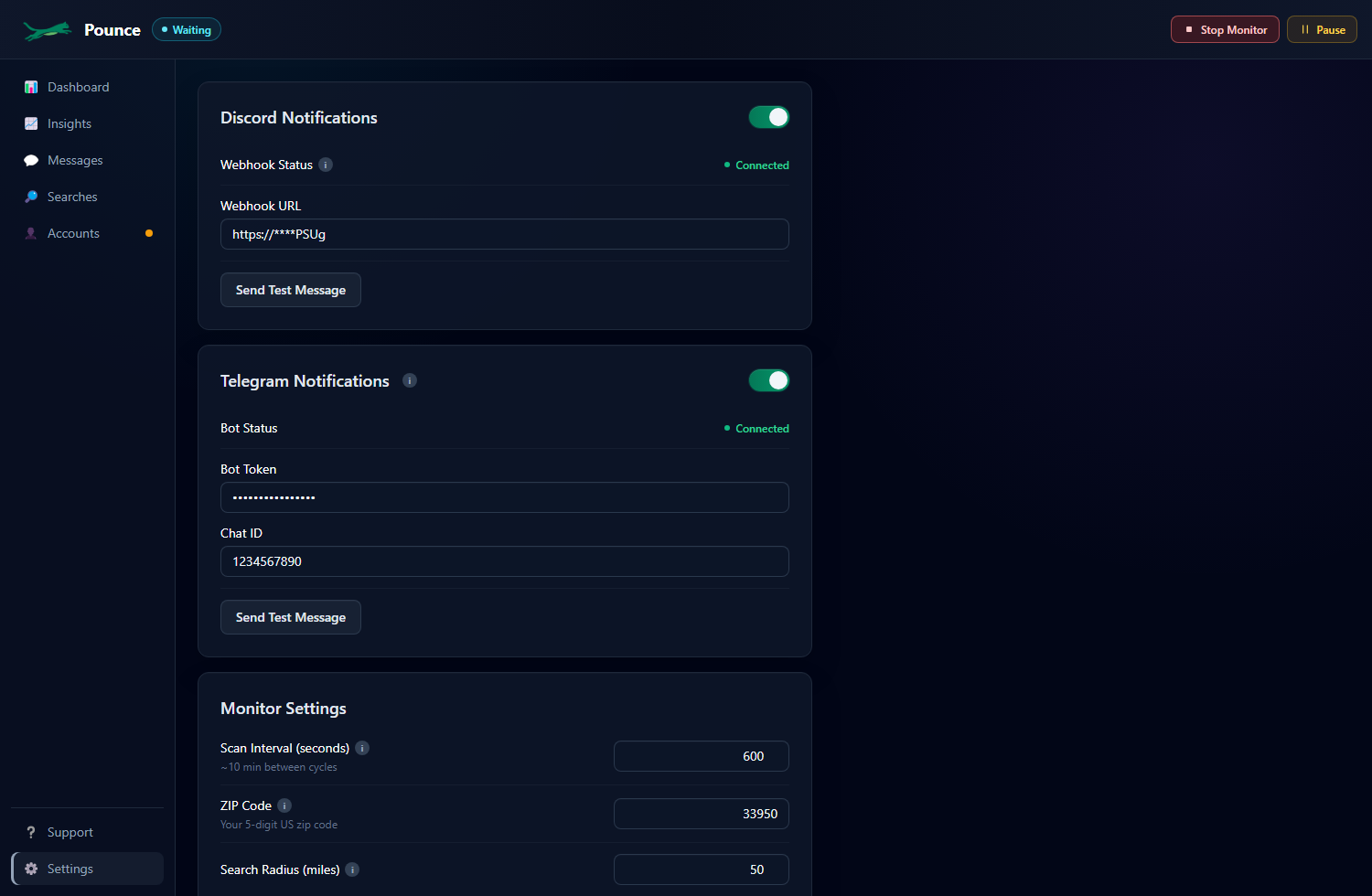
Task: Click the ZIP Code info icon
Action: (x=284, y=805)
